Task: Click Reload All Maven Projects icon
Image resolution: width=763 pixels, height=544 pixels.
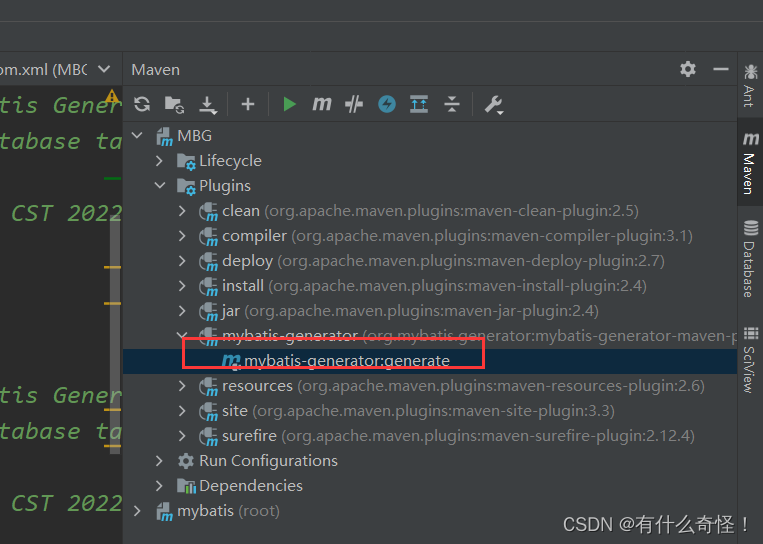Action: click(x=142, y=104)
